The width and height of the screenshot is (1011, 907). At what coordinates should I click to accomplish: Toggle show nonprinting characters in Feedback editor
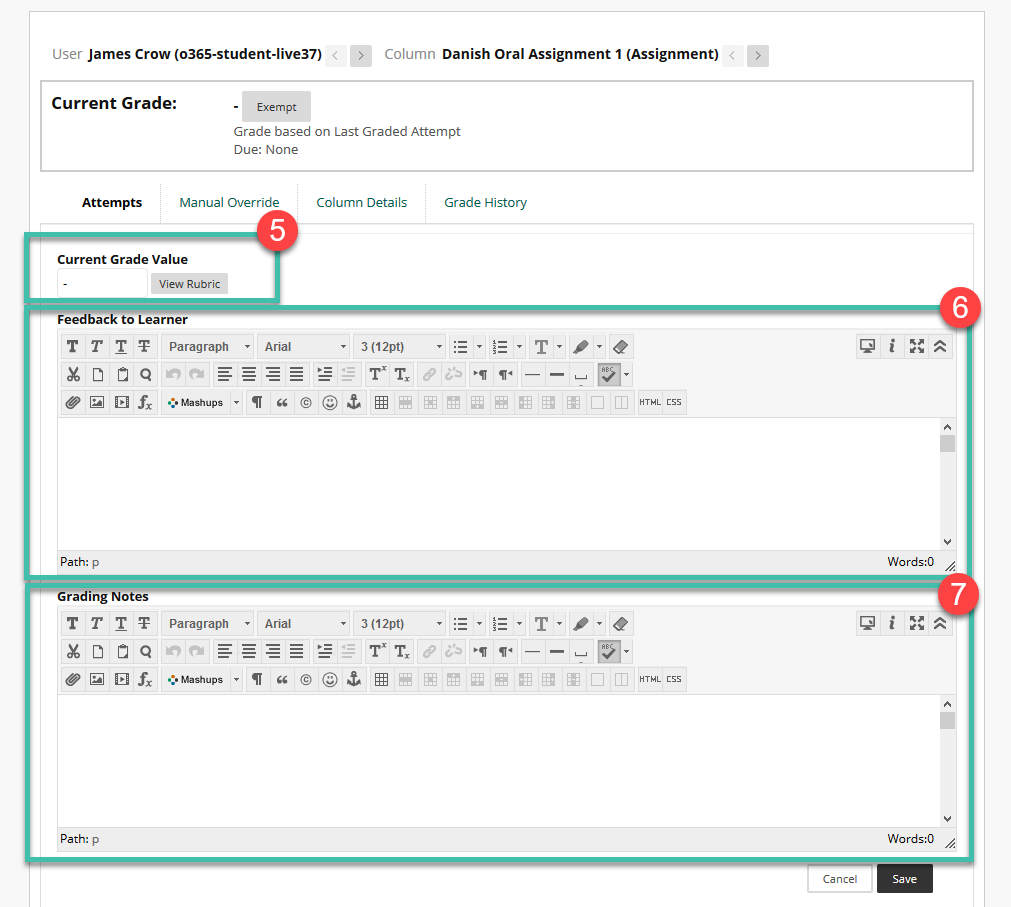pyautogui.click(x=257, y=402)
